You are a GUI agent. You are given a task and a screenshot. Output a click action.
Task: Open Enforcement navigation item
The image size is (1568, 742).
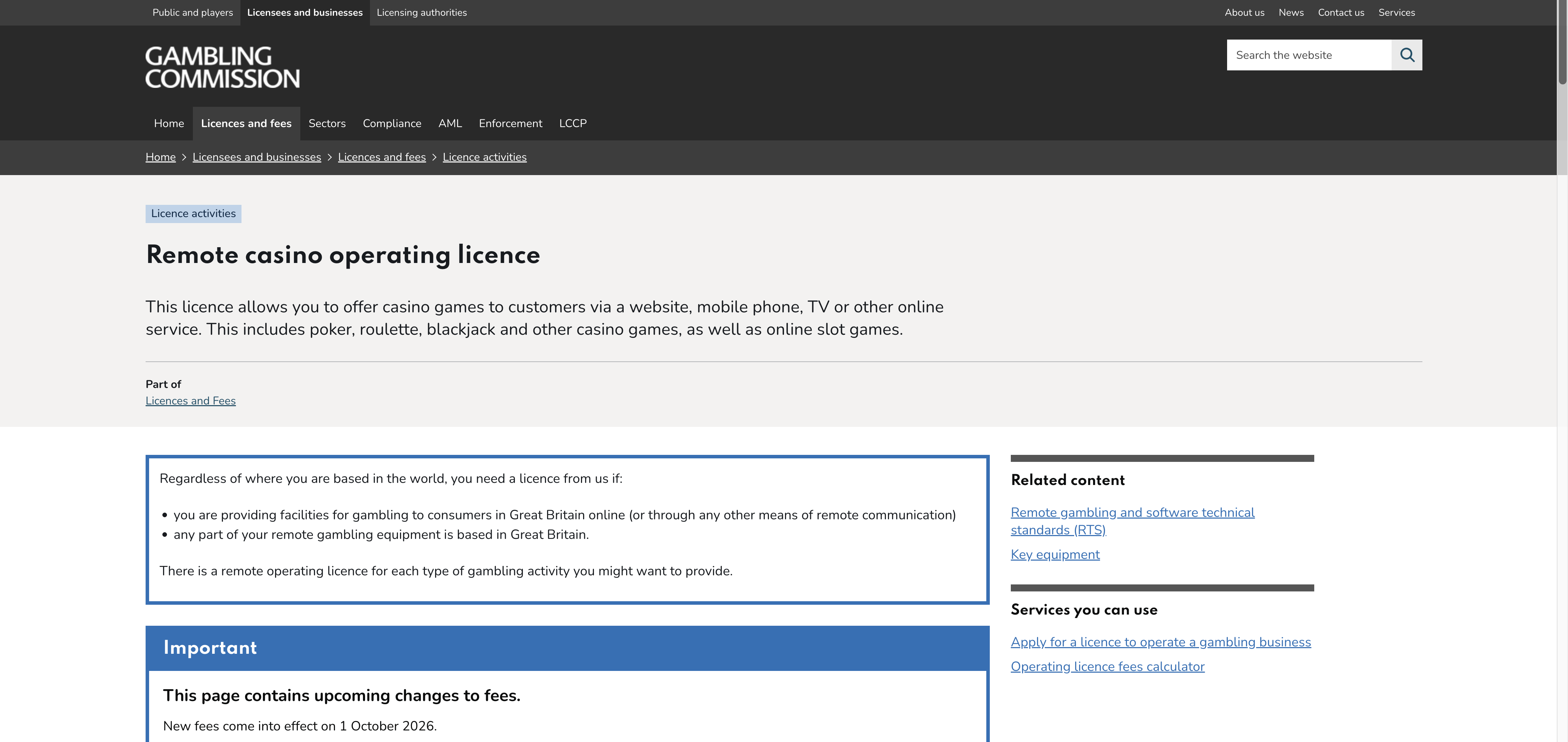click(510, 123)
